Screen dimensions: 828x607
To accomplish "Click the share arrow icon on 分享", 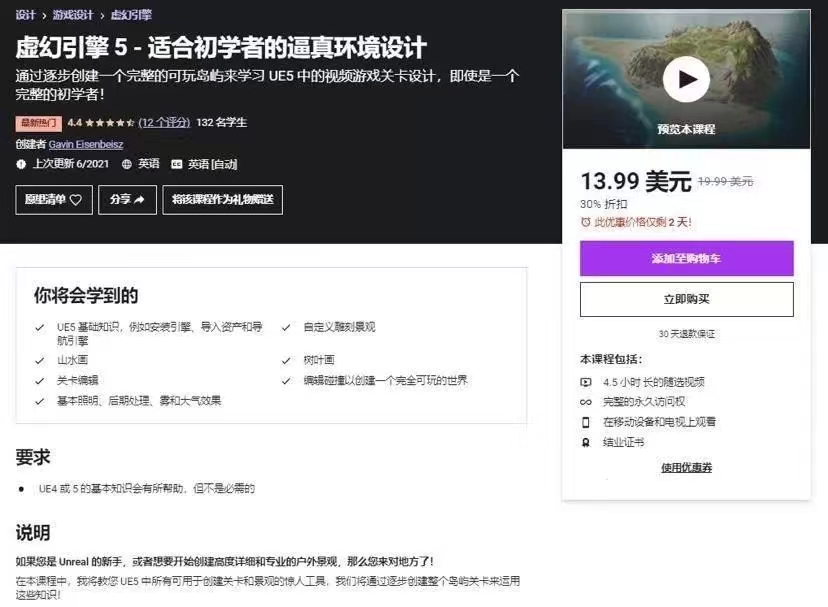I will (x=139, y=200).
